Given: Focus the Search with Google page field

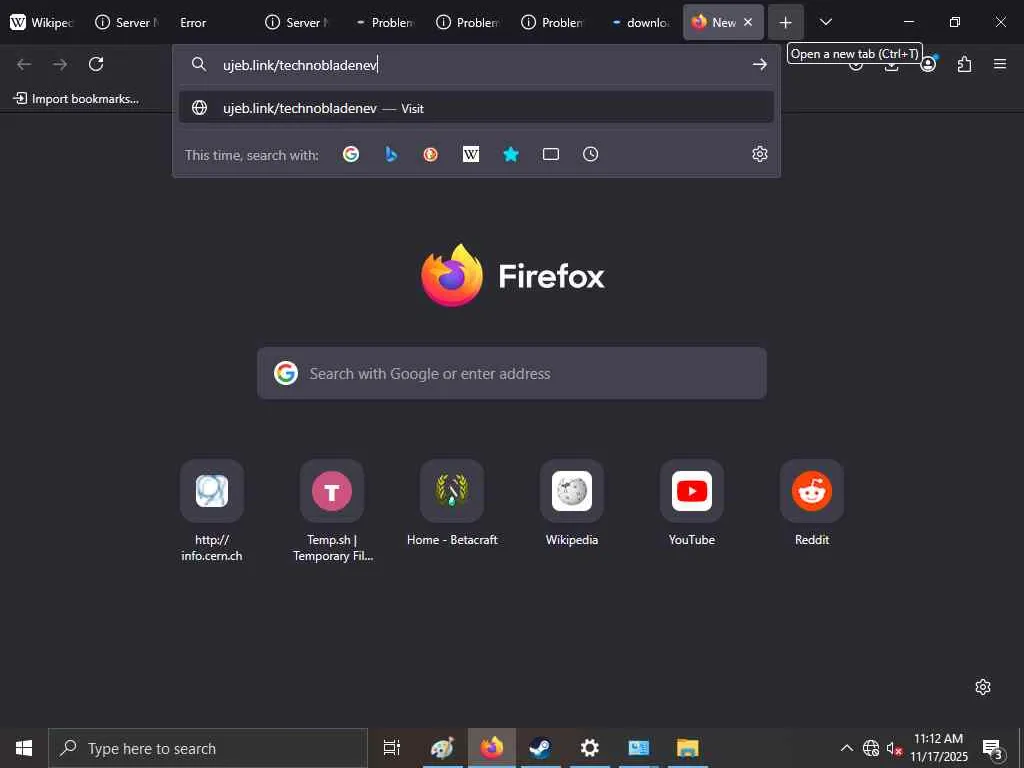Looking at the screenshot, I should 512,374.
